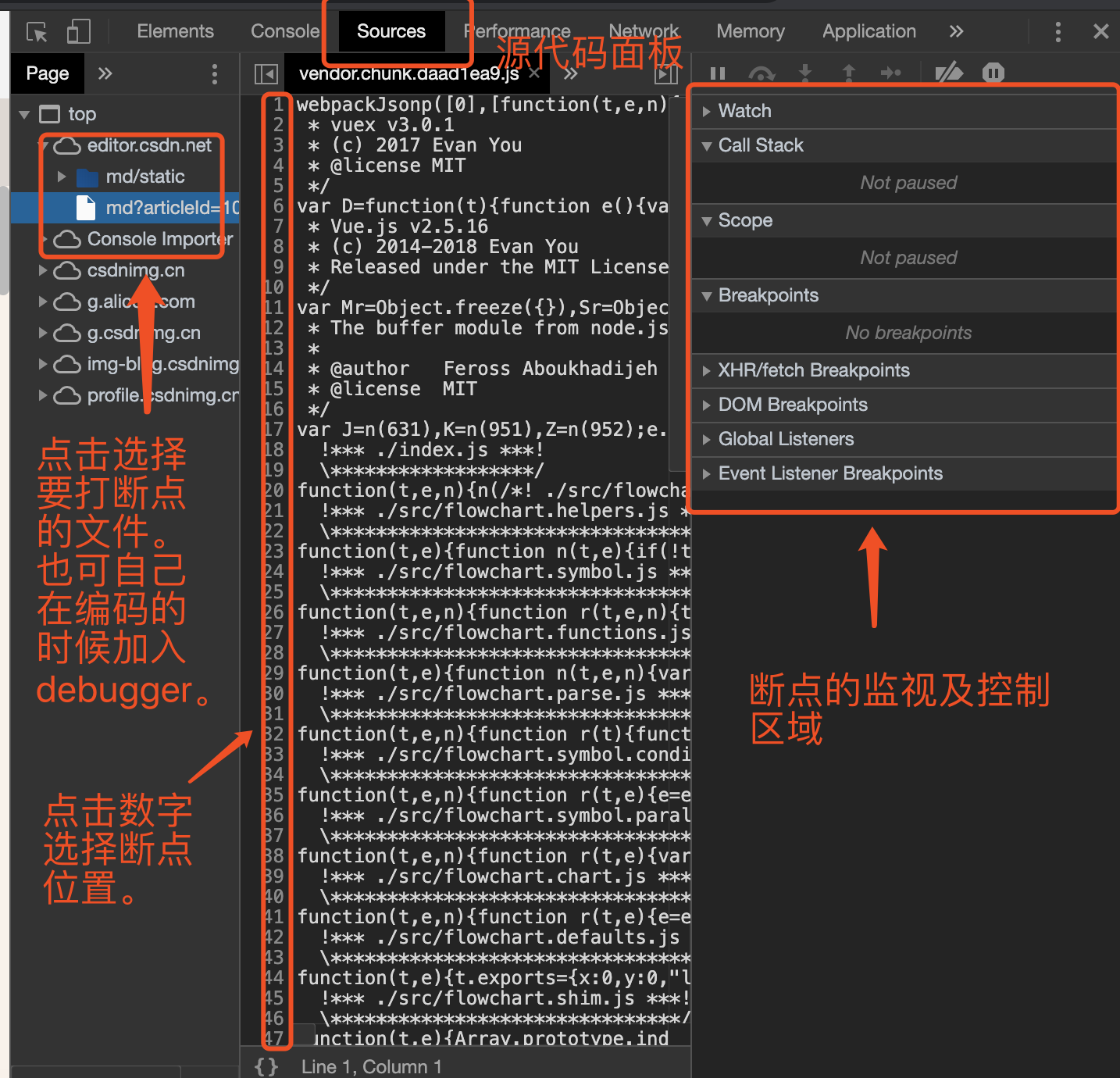
Task: Pretty print the source with braces icon
Action: point(266,1067)
